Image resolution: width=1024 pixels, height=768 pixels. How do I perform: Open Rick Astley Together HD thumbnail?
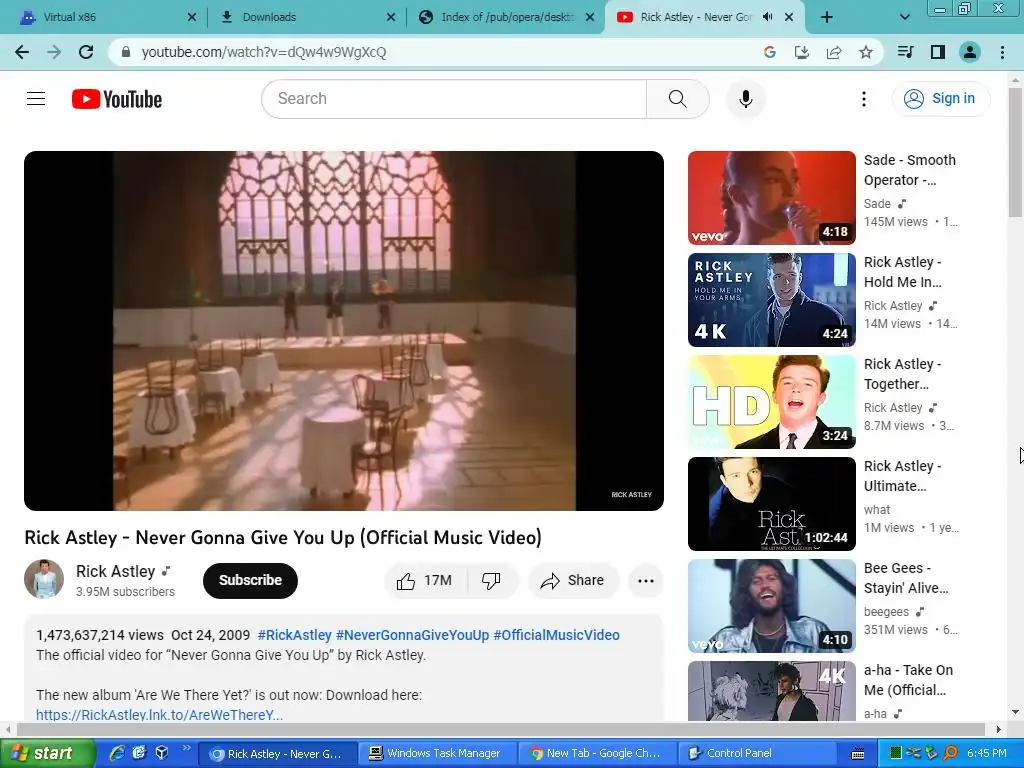[x=771, y=402]
